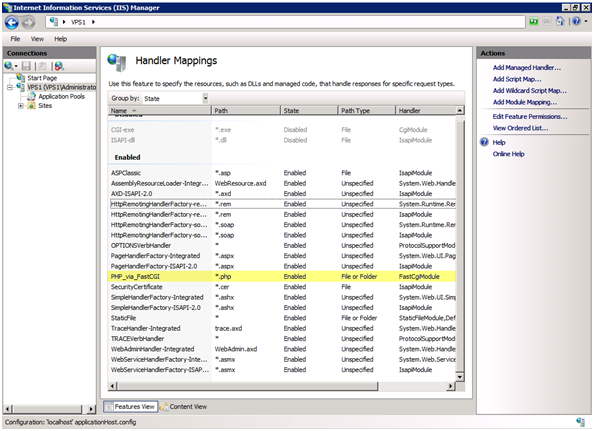Select the ISAPI-dll disabled handler

(x=283, y=140)
